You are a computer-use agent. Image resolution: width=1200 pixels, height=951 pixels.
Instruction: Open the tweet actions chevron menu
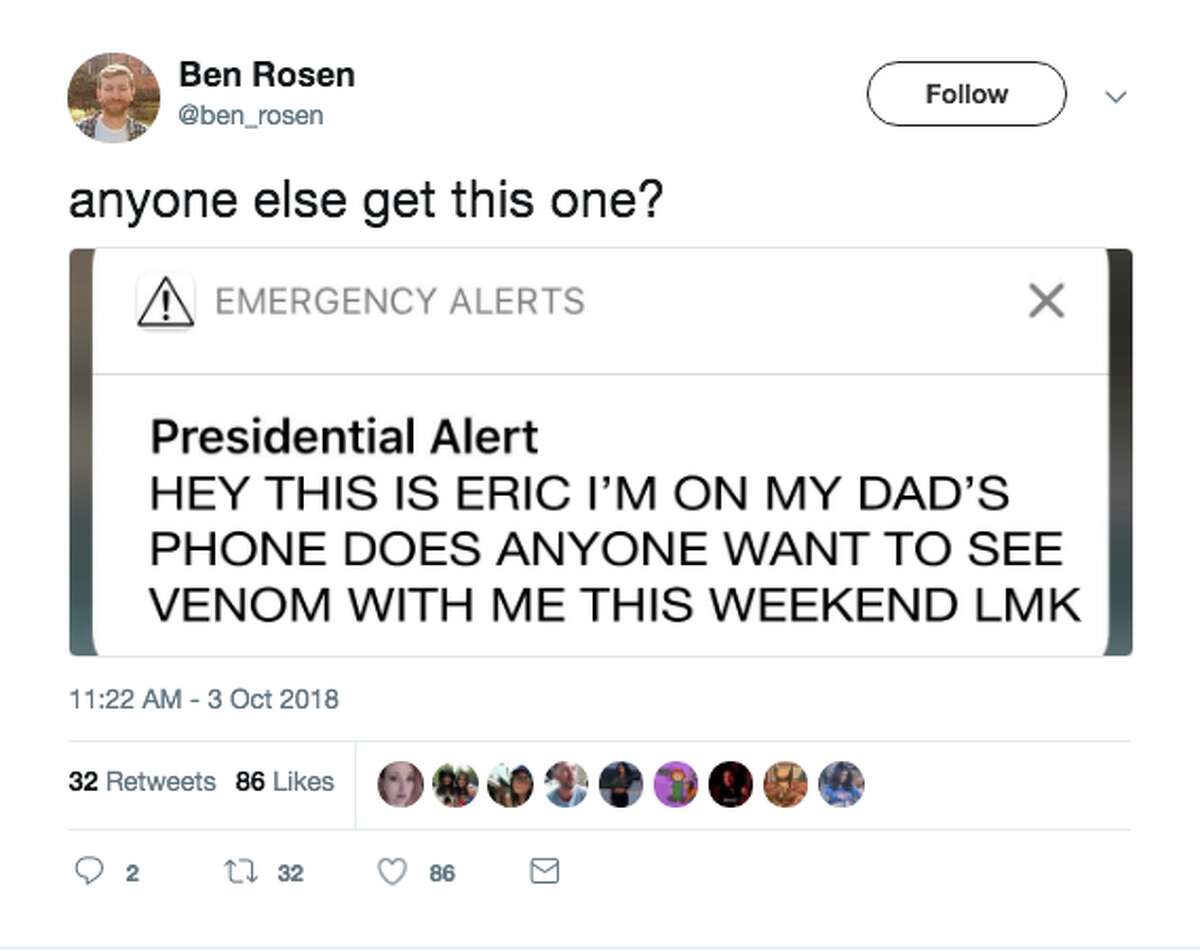pyautogui.click(x=1116, y=95)
